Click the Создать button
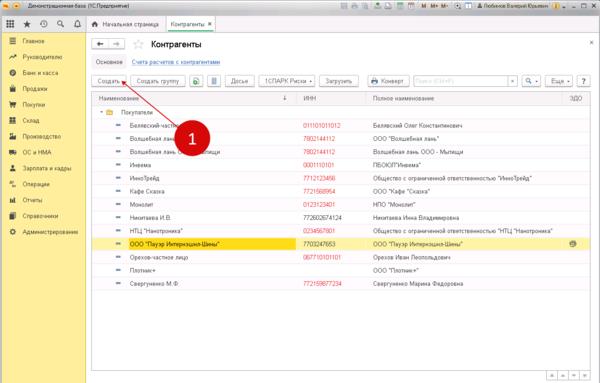The width and height of the screenshot is (600, 383). [x=109, y=81]
